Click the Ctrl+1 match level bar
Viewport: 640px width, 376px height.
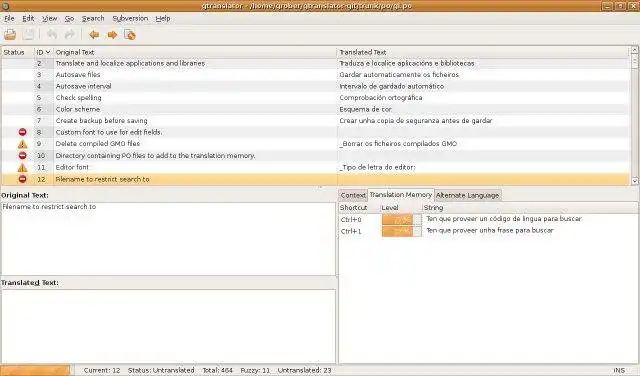point(402,231)
